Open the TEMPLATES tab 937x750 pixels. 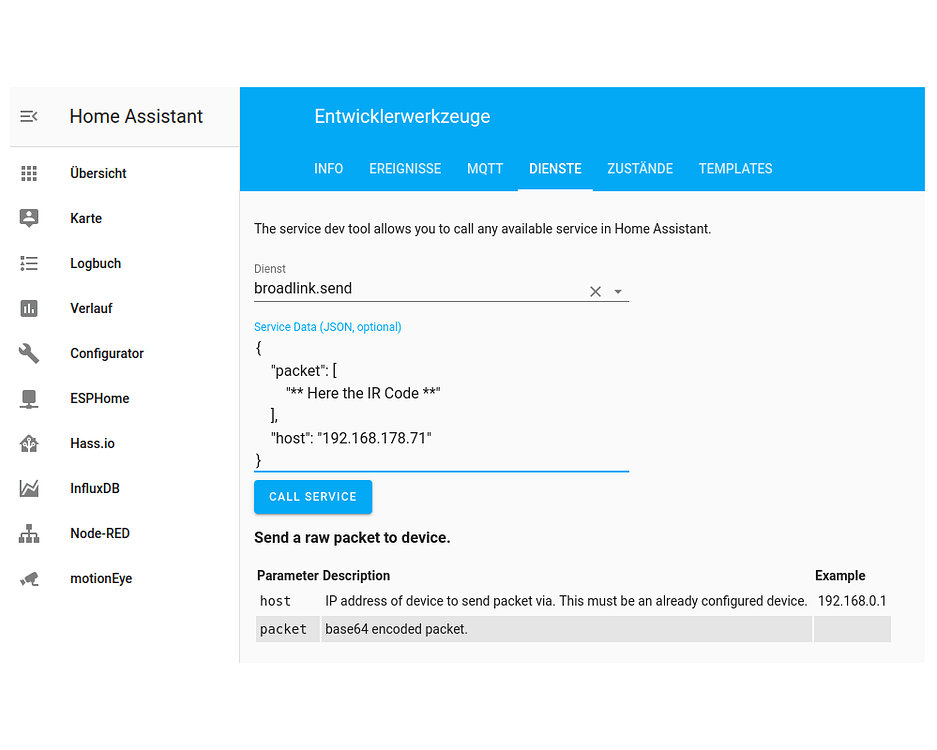[736, 169]
